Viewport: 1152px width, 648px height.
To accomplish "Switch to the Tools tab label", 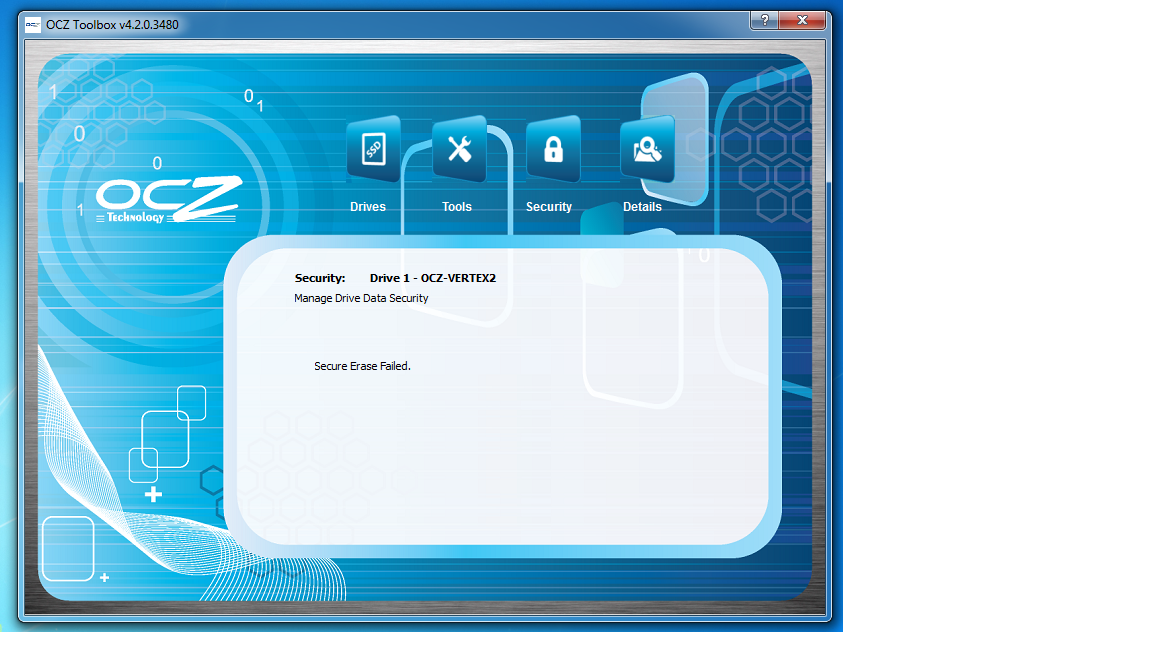I will 456,207.
